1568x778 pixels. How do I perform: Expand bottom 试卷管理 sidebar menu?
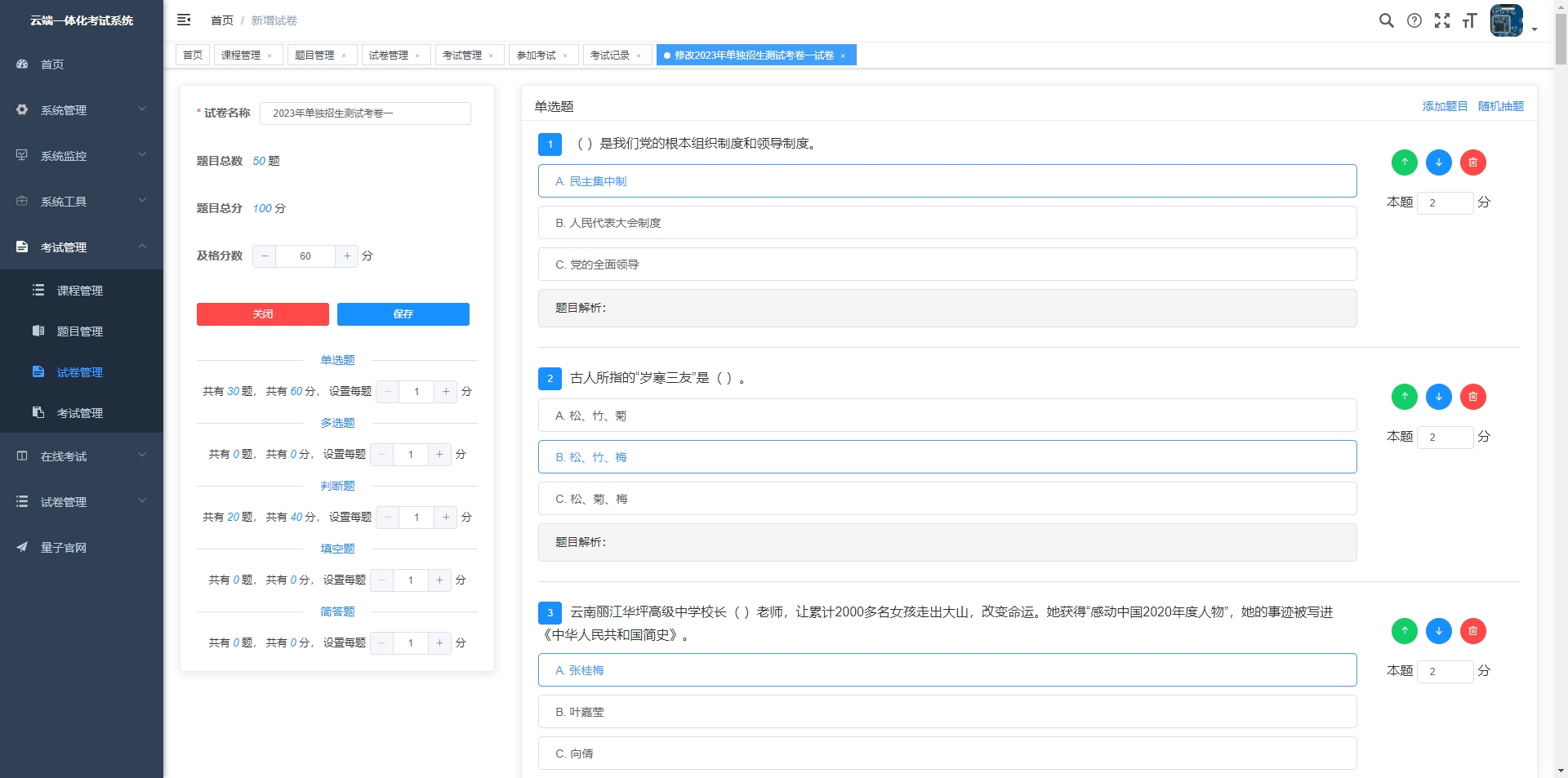[x=82, y=502]
